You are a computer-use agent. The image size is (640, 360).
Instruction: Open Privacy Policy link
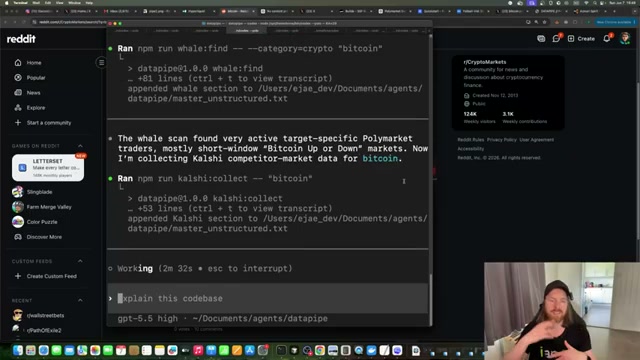[x=502, y=140]
